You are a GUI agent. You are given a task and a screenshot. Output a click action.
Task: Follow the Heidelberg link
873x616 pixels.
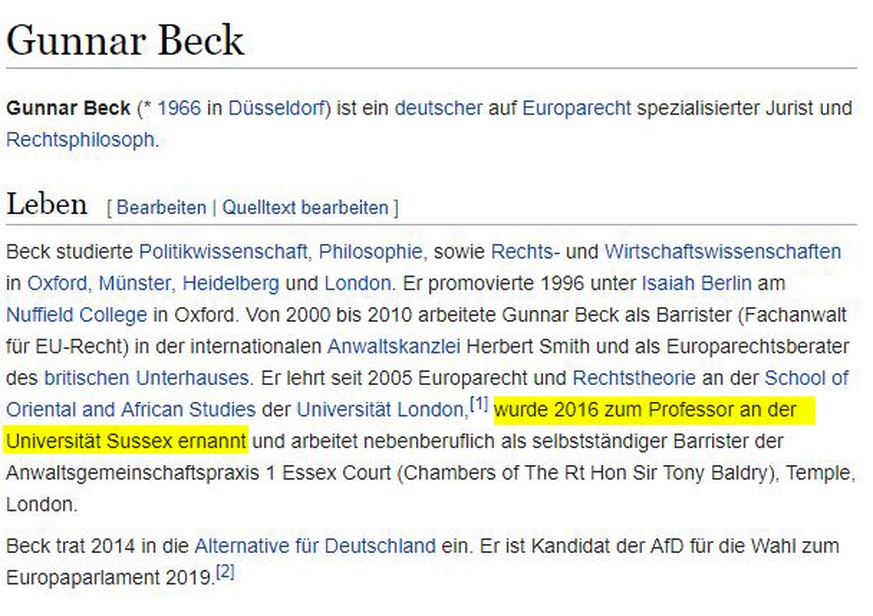[230, 283]
